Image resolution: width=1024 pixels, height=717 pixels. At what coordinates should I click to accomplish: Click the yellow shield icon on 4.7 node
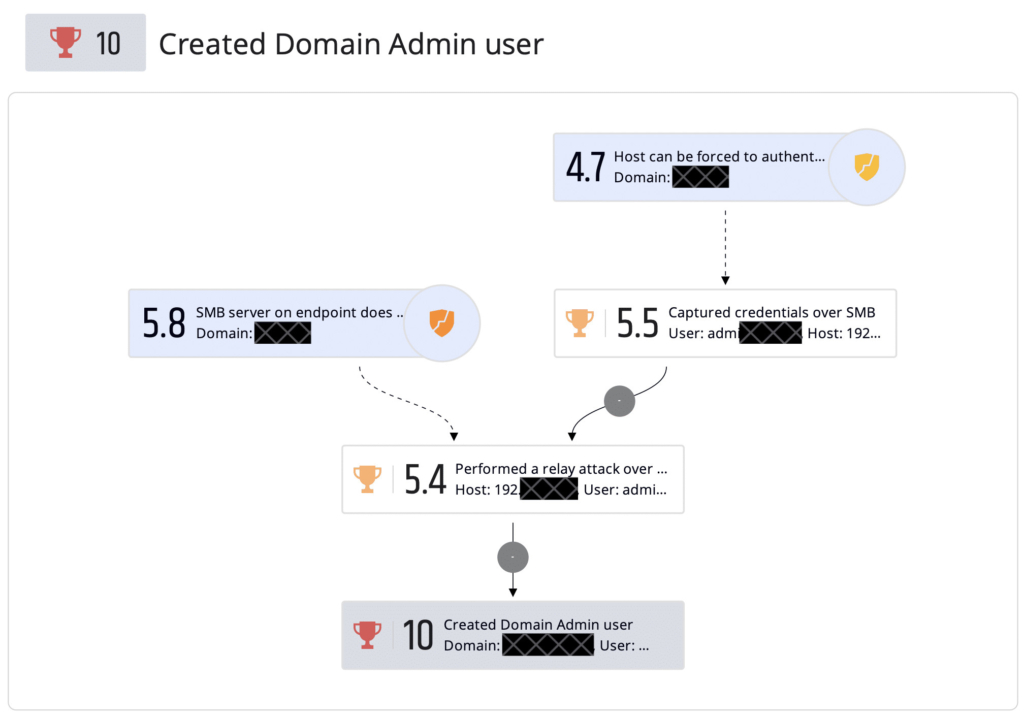pos(866,166)
